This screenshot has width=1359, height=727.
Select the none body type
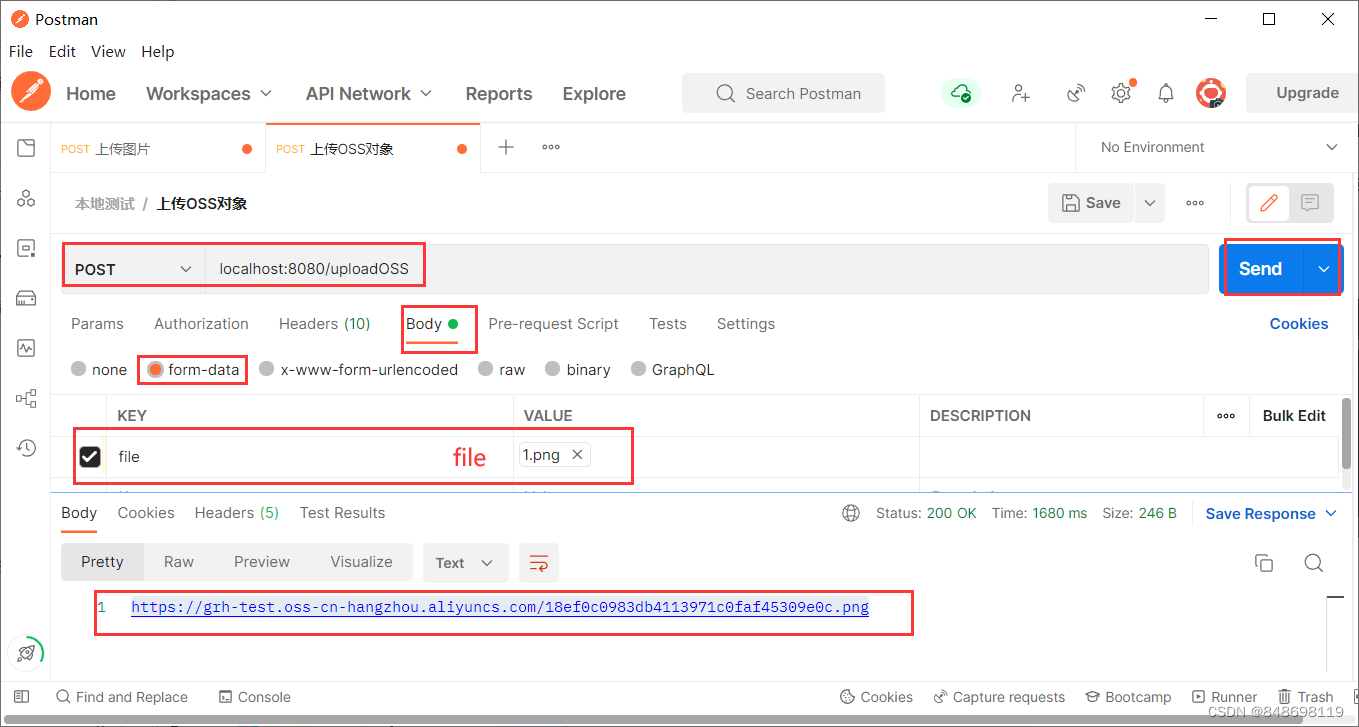coord(78,369)
